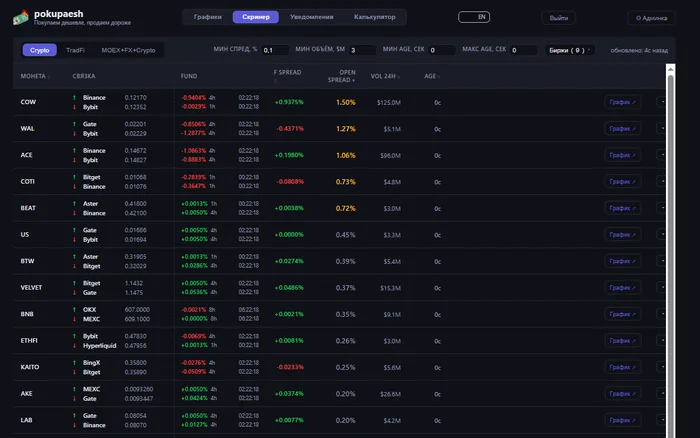
Task: Open График for ACE row
Action: [x=622, y=155]
